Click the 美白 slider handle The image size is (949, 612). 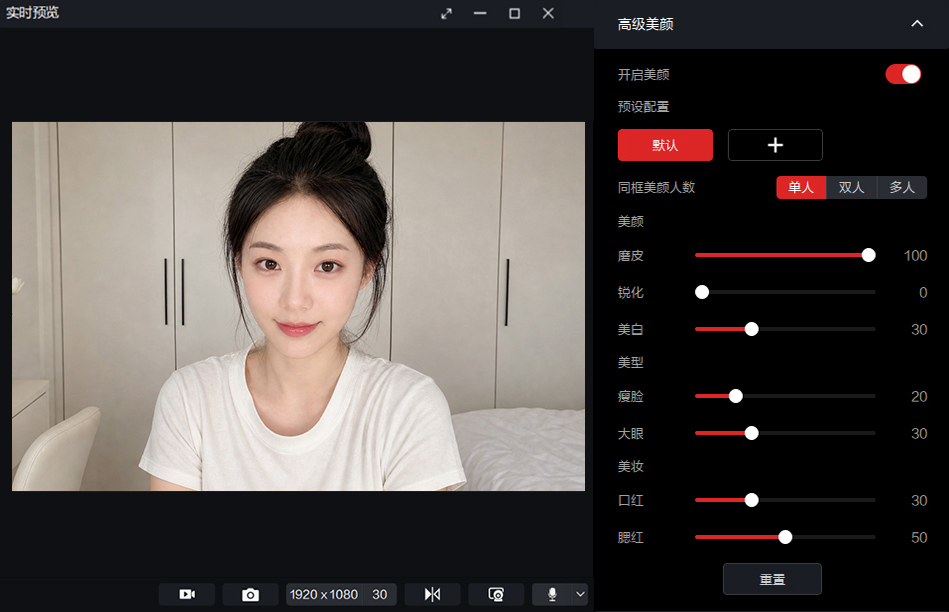point(752,329)
